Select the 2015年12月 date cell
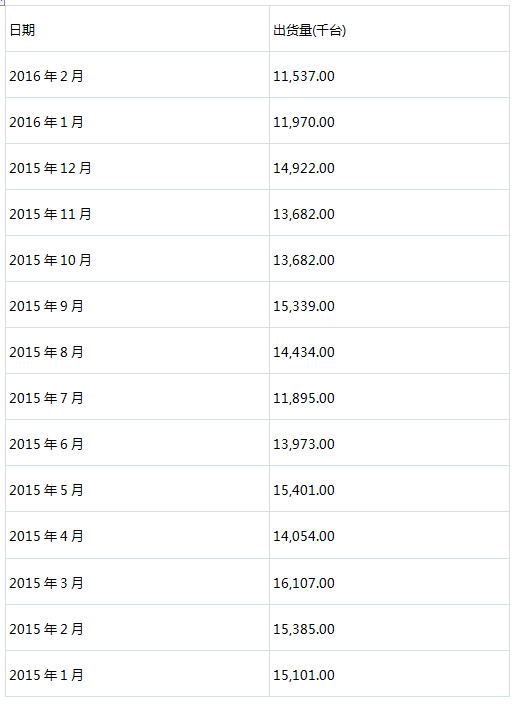This screenshot has height=708, width=514. [x=137, y=167]
